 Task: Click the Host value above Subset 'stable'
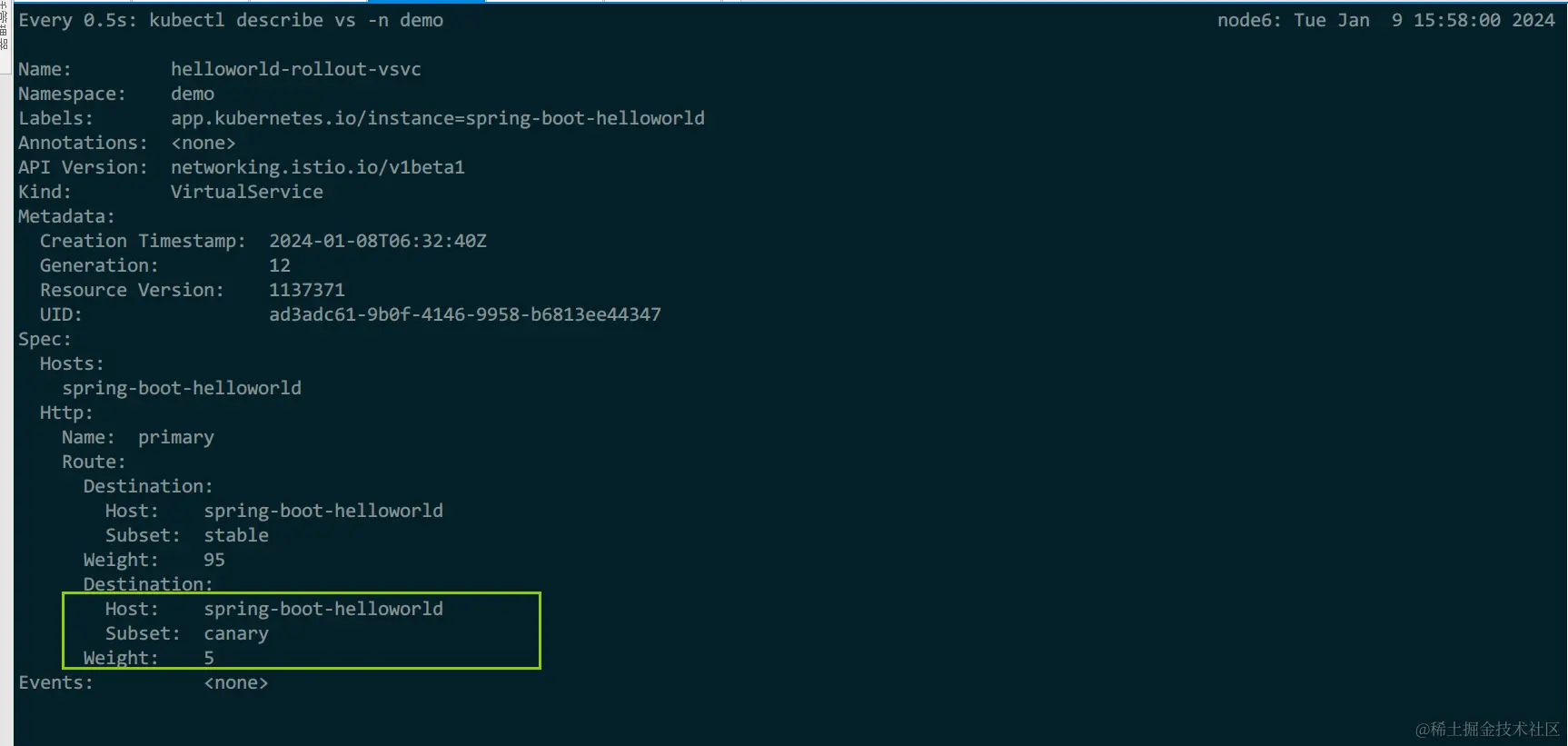click(x=323, y=511)
